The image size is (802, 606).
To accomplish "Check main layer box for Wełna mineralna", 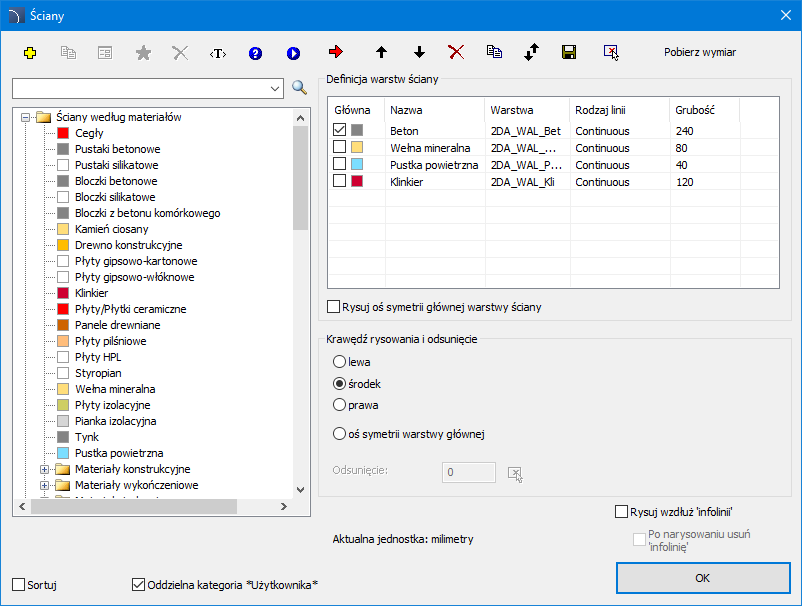I will [340, 148].
